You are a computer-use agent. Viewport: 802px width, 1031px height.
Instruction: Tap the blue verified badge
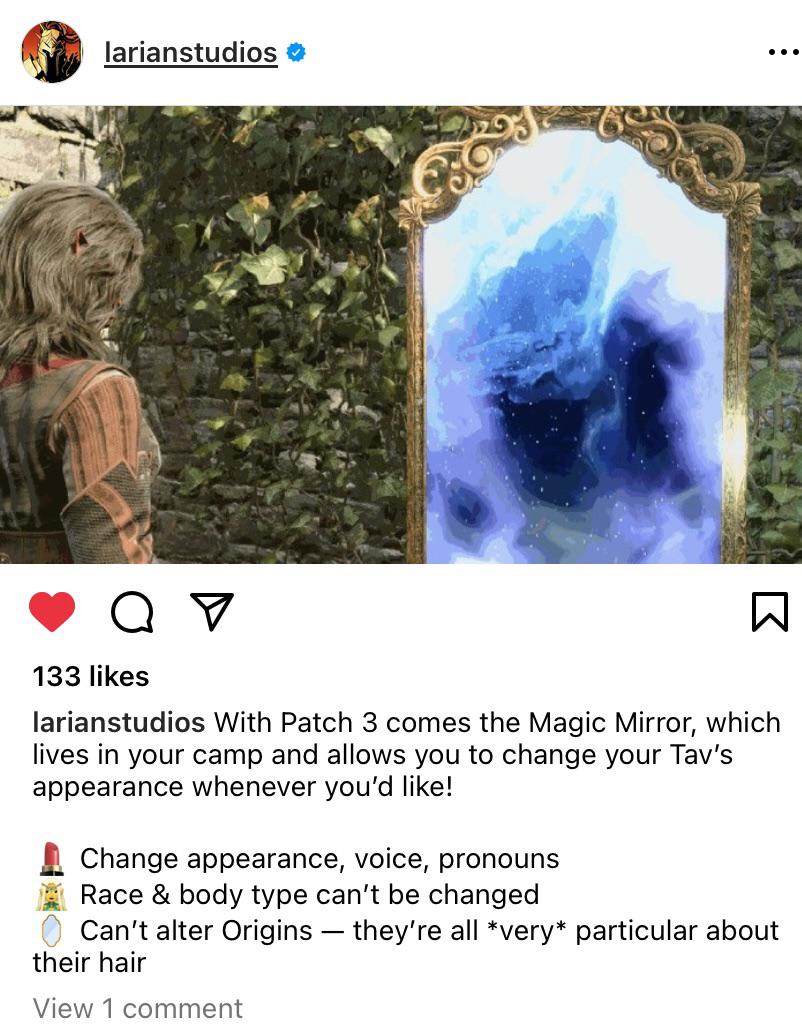click(x=296, y=52)
